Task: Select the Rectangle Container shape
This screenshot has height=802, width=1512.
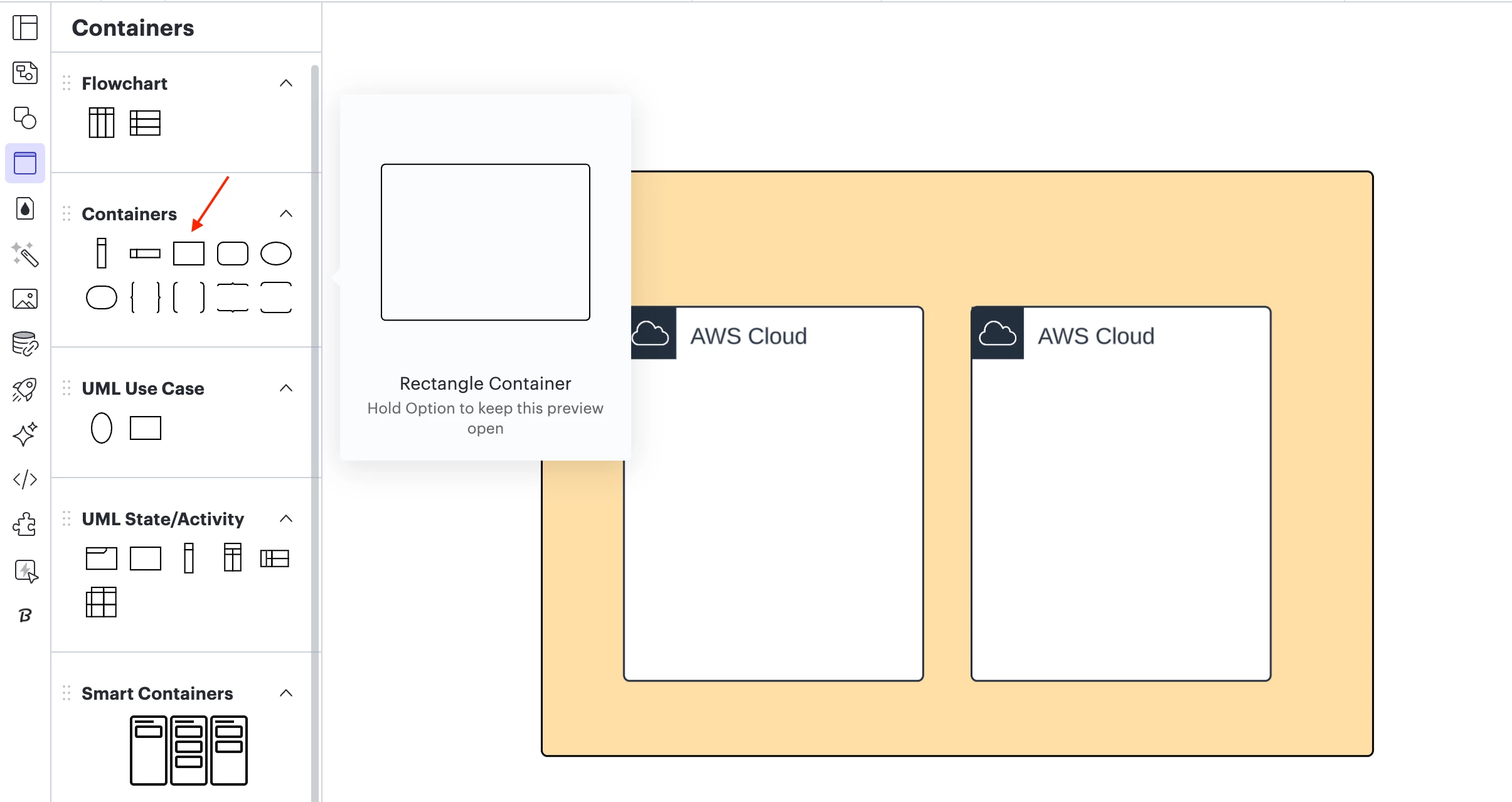Action: [188, 254]
